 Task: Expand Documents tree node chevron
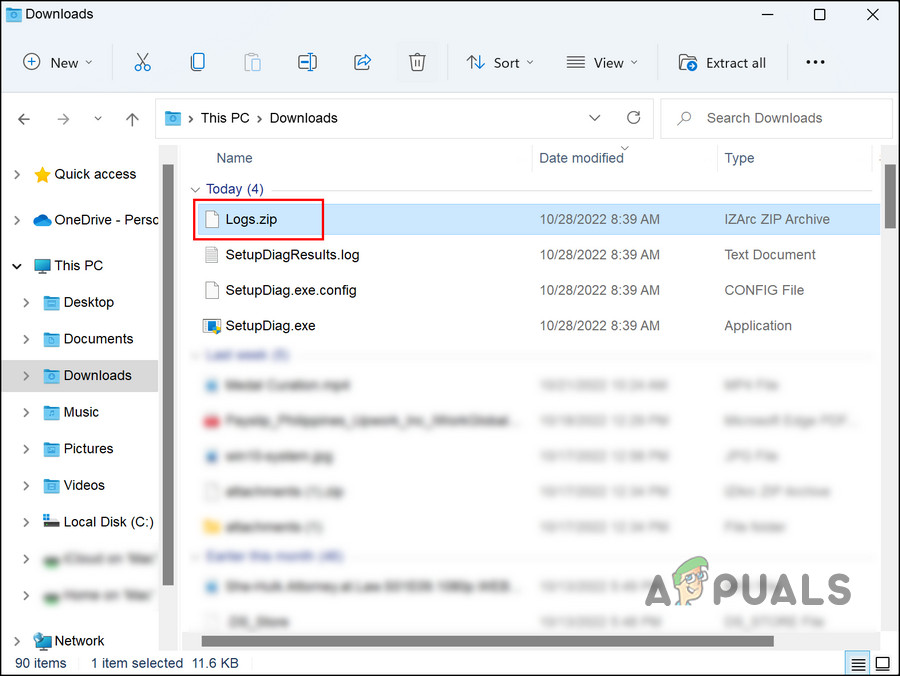26,339
